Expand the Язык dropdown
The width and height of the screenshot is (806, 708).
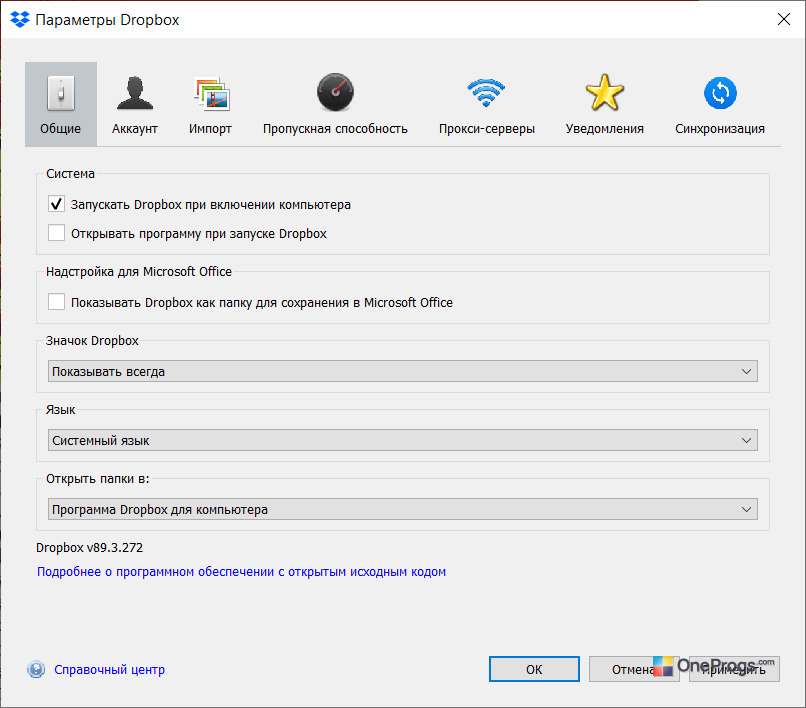(402, 440)
